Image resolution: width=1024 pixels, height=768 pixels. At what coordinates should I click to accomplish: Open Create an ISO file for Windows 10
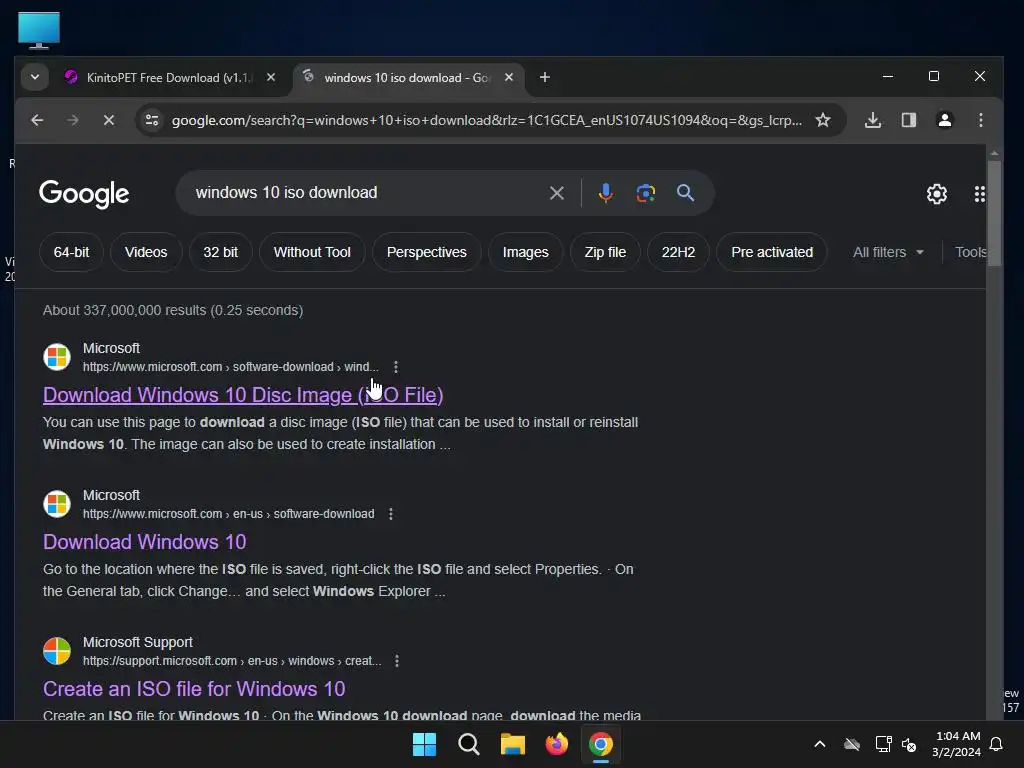pyautogui.click(x=194, y=689)
